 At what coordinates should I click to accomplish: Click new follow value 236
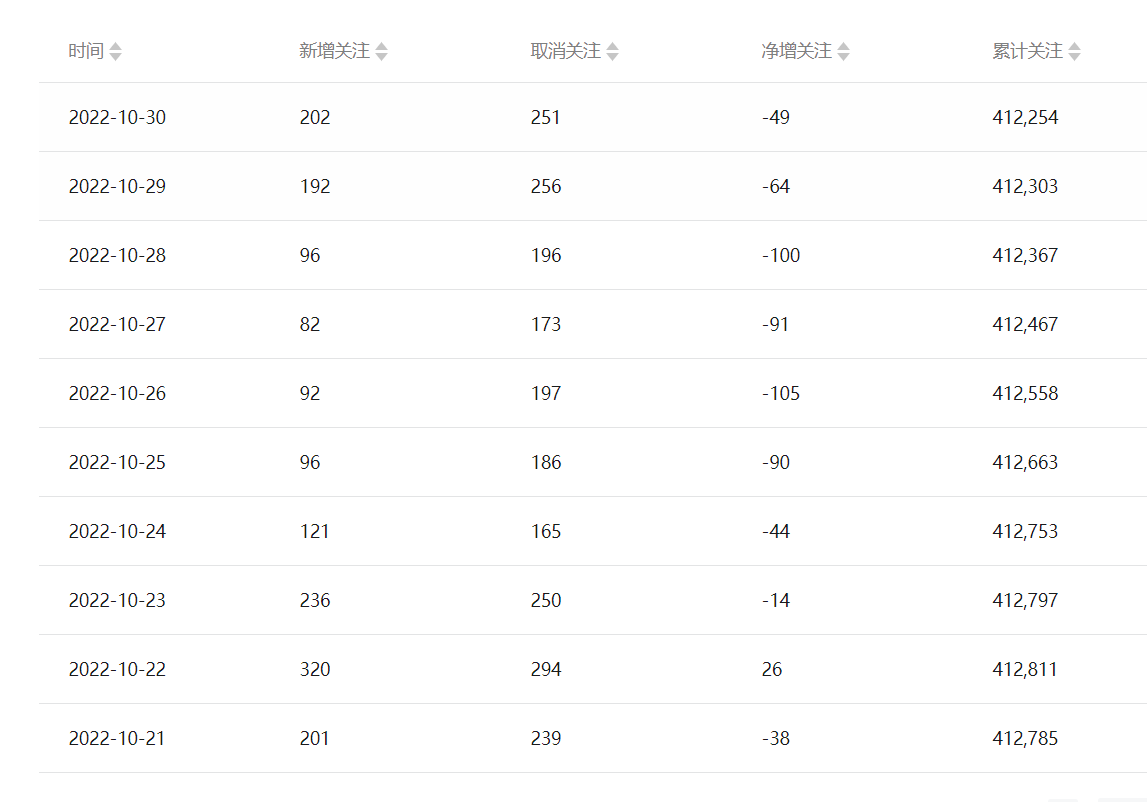coord(315,601)
